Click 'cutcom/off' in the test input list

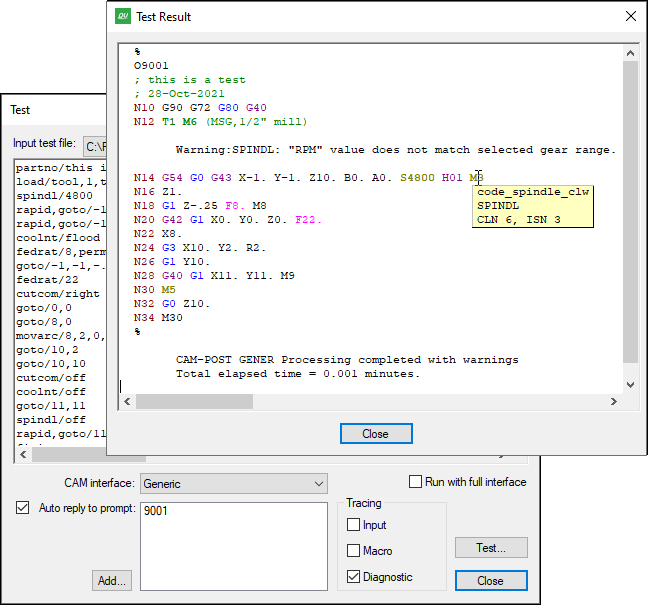tap(51, 378)
